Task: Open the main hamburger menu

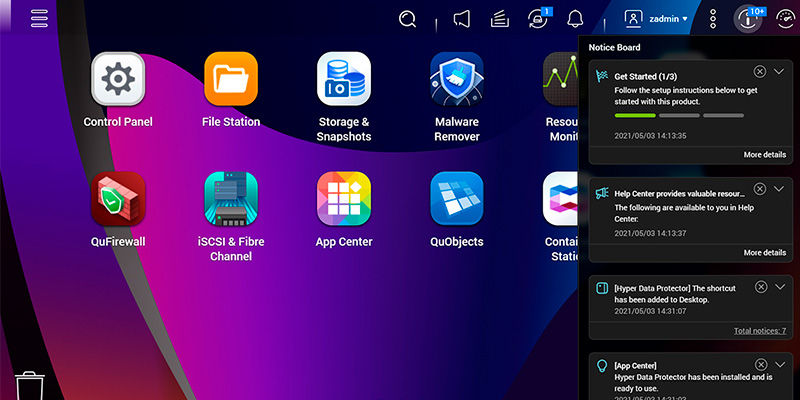Action: 39,18
